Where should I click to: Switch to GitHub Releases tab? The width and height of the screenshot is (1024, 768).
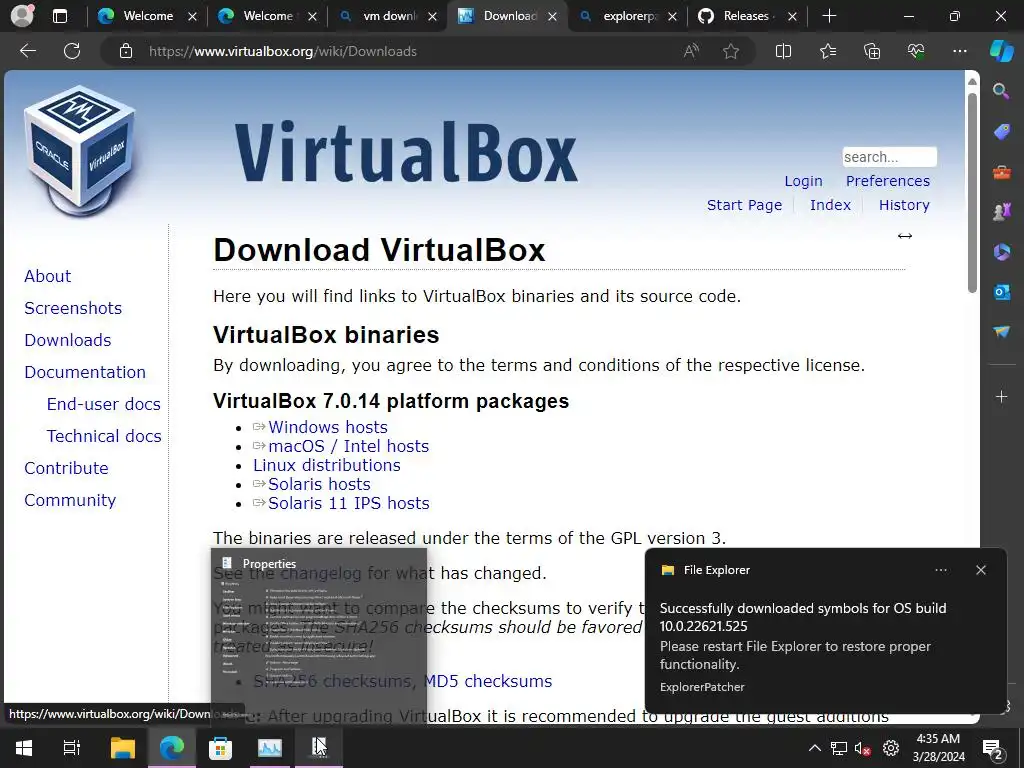[746, 16]
